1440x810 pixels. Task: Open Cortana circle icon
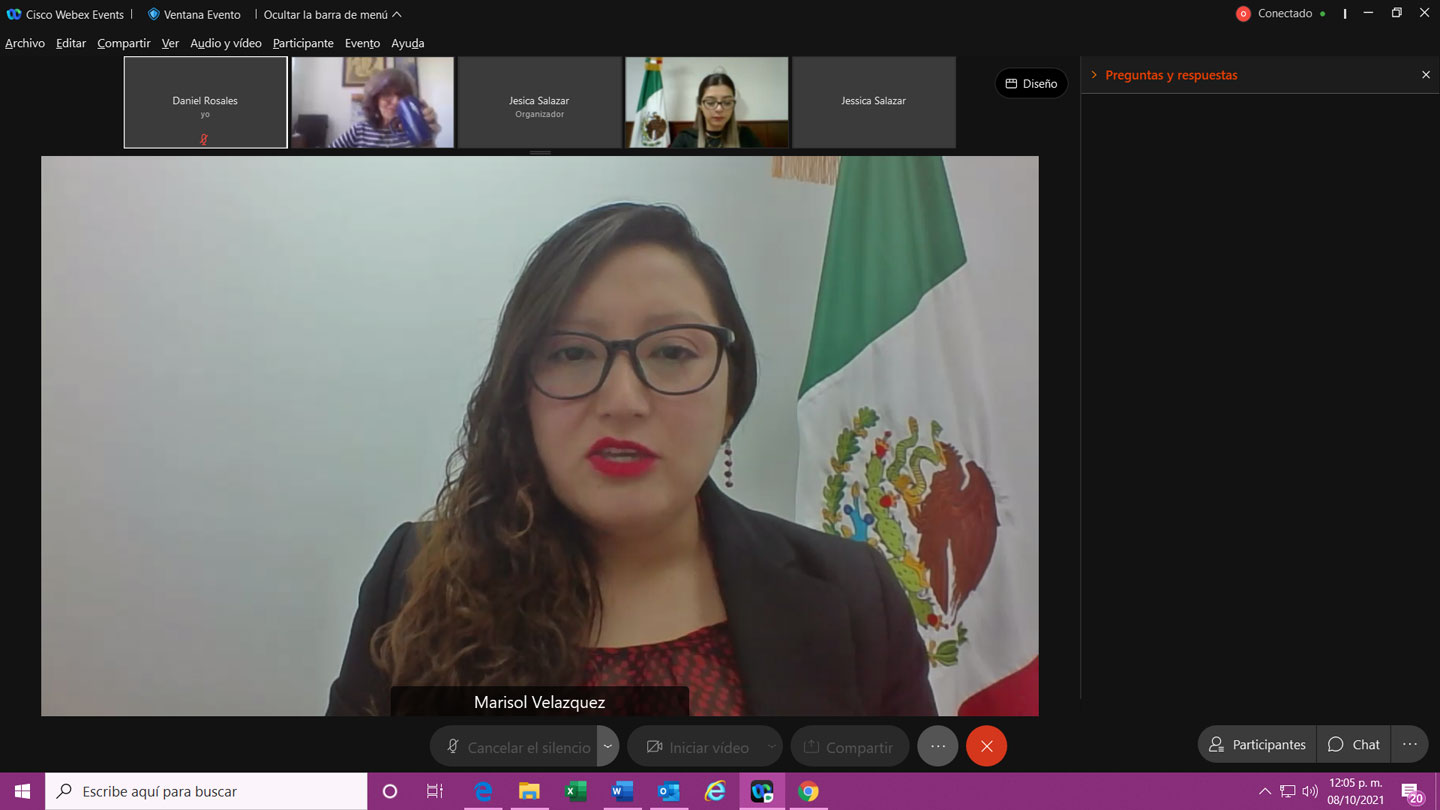tap(390, 791)
